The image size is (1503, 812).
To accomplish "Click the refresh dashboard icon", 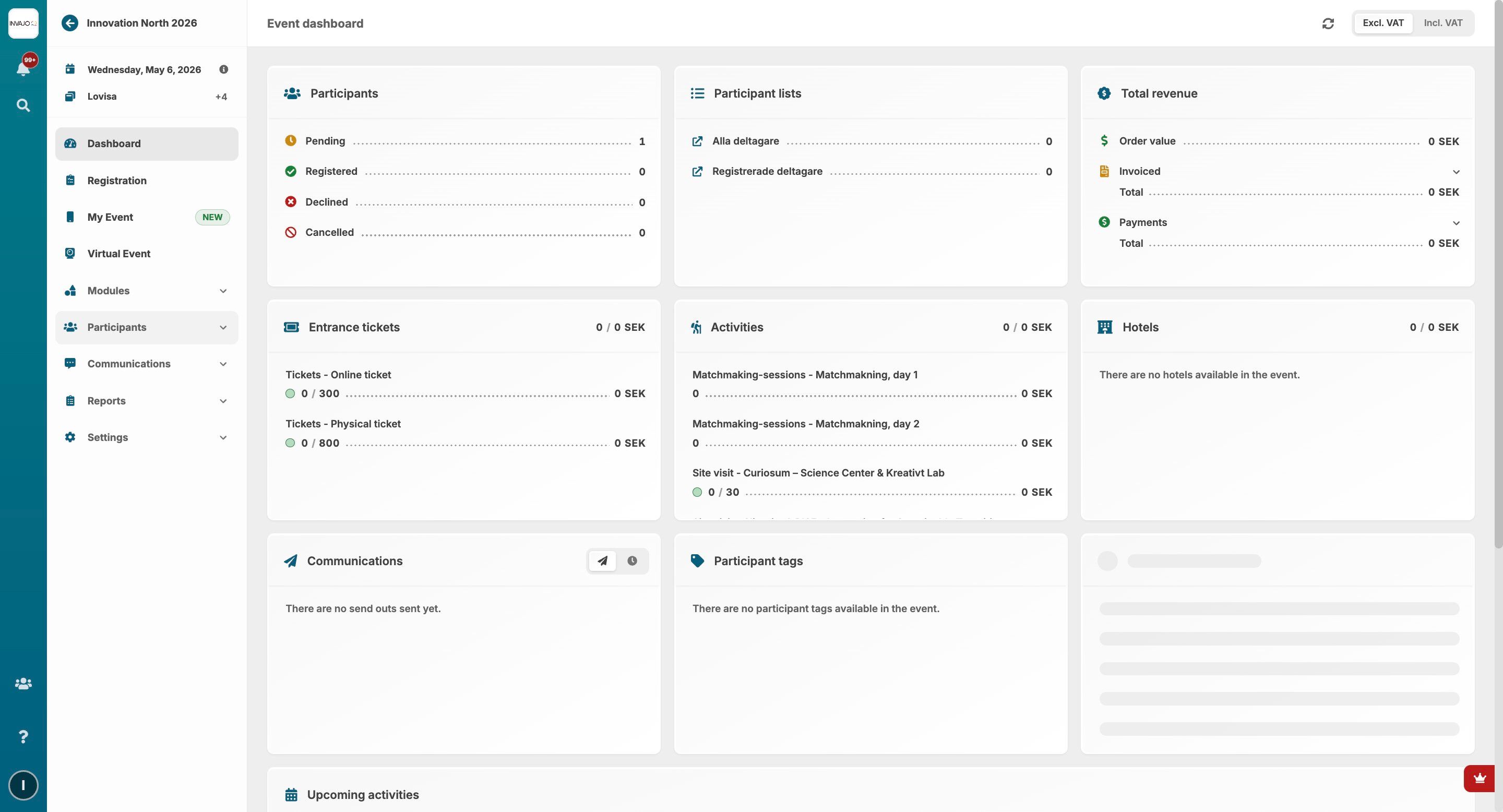I will point(1328,23).
